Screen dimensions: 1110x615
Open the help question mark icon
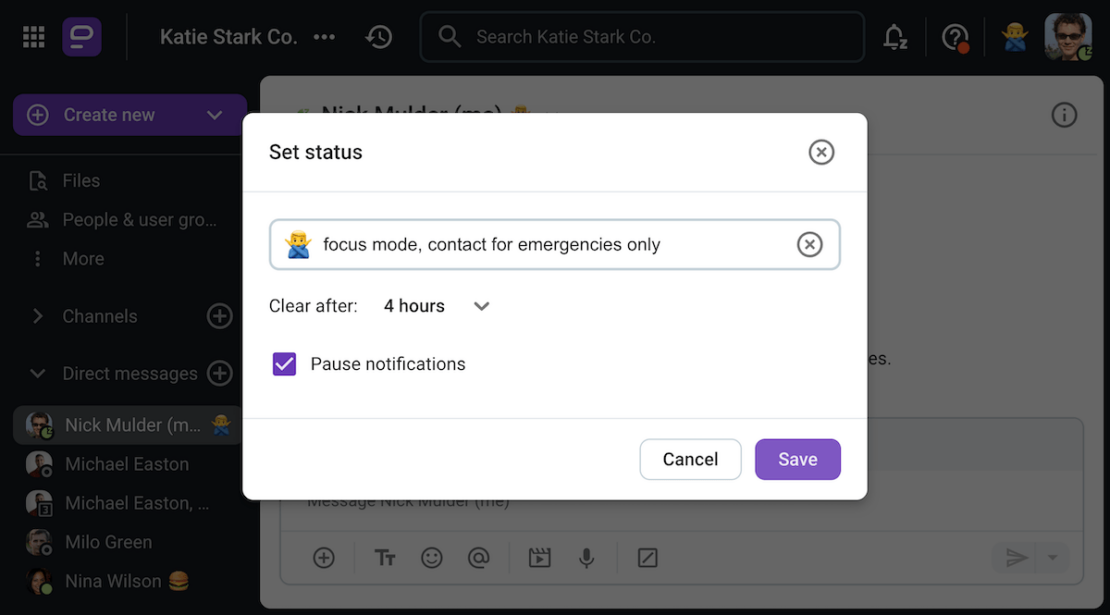(955, 37)
